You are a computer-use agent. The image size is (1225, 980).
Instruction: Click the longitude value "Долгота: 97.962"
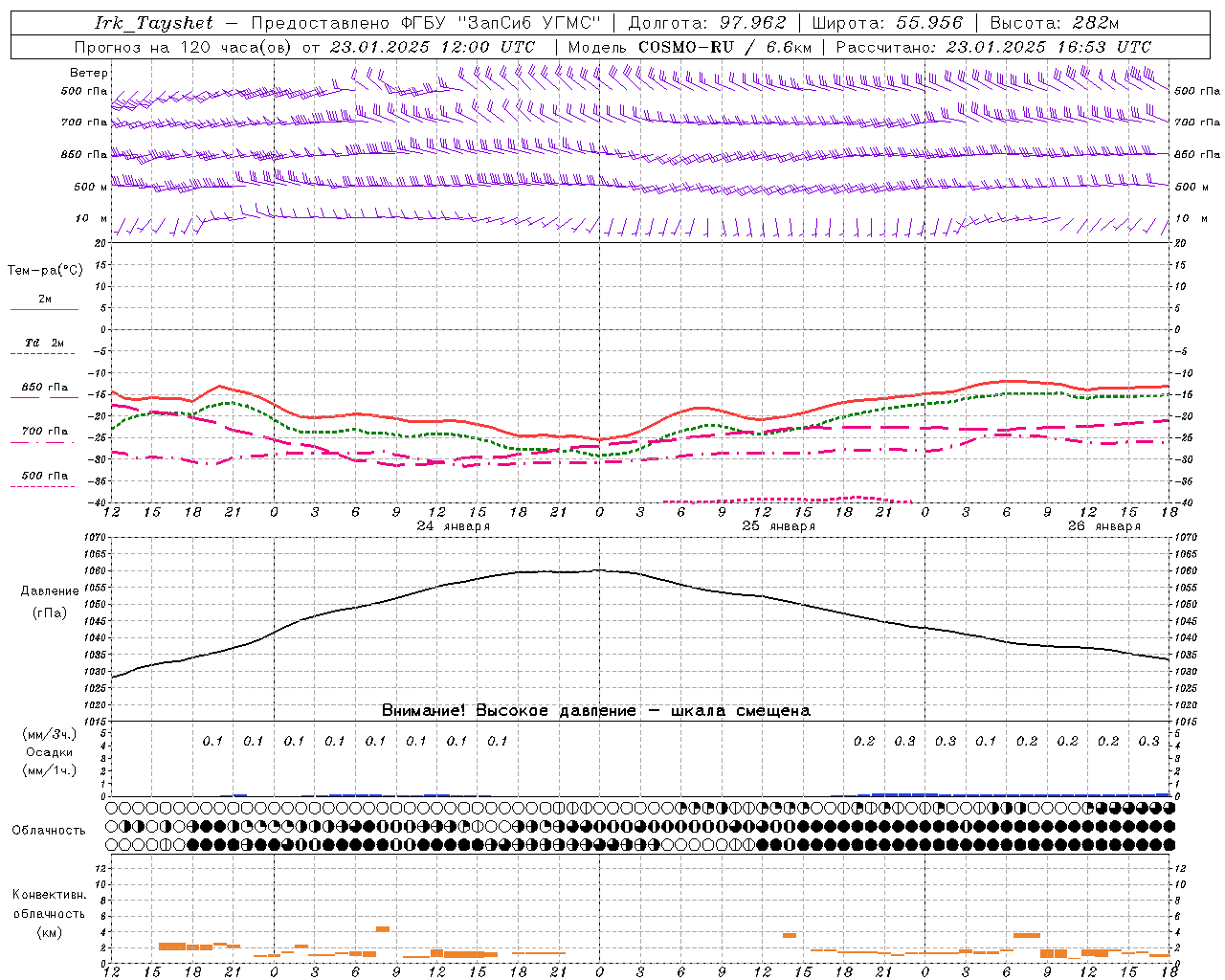tap(706, 23)
